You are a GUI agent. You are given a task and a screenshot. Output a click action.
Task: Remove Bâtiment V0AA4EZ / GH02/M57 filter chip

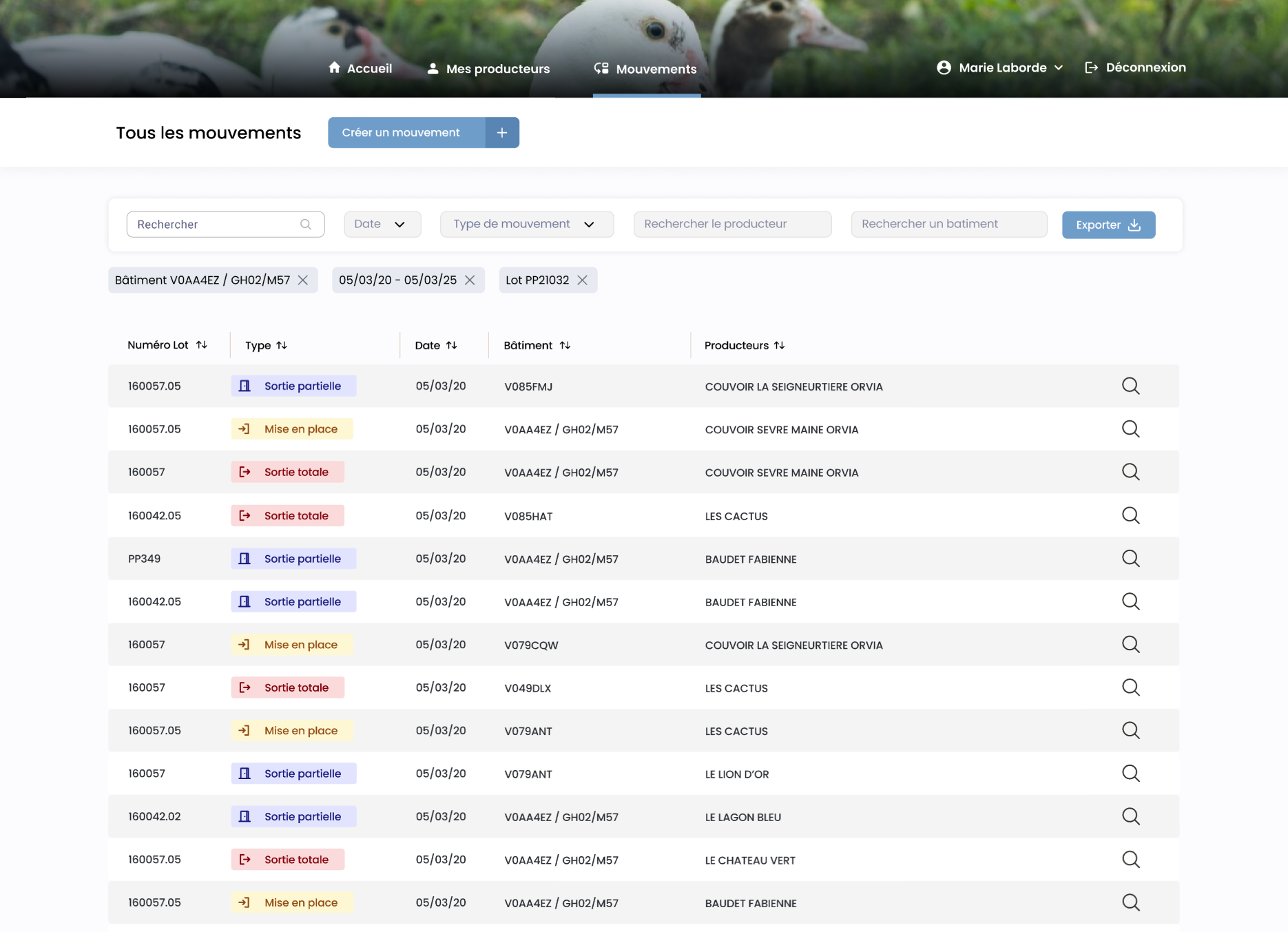coord(303,280)
